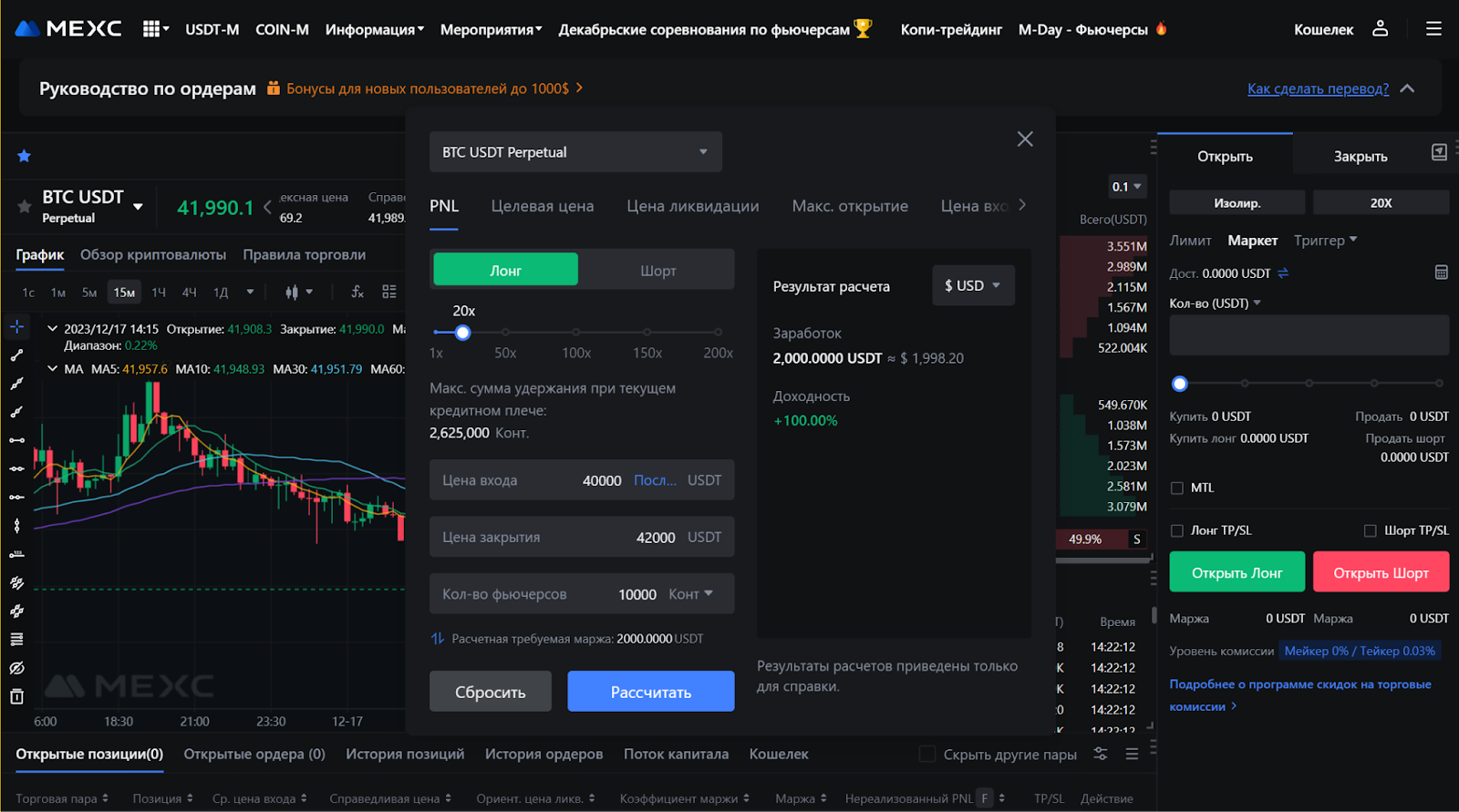Select the price label tool with 123
1459x812 pixels.
16,554
